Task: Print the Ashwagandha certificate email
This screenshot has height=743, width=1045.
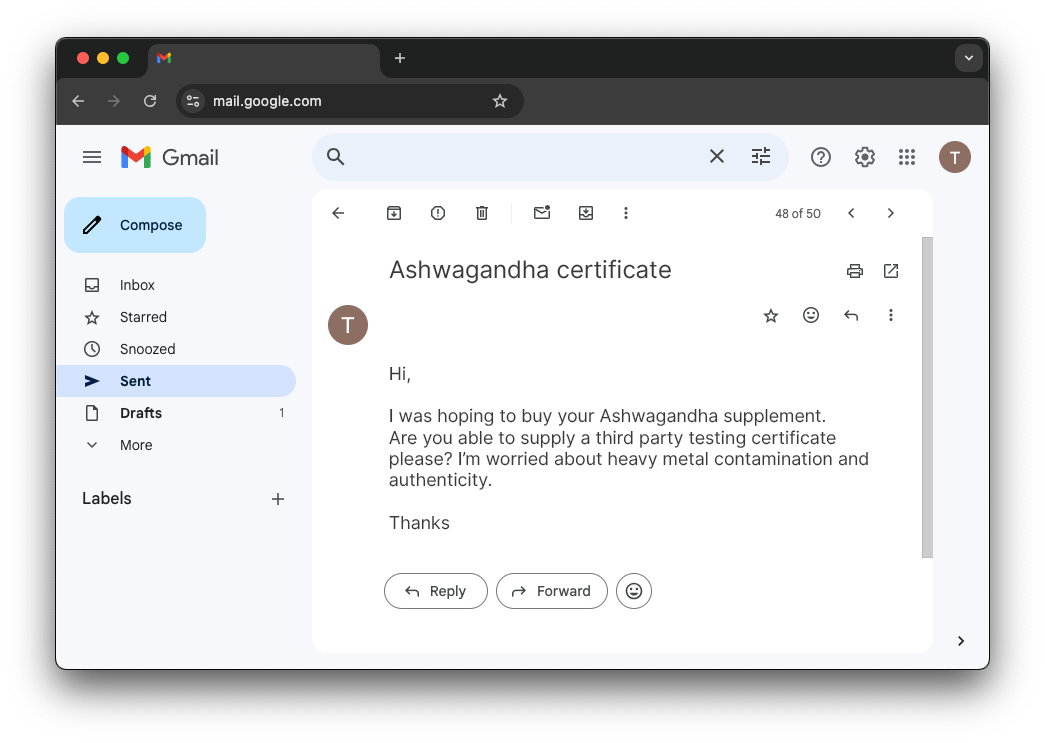Action: pos(854,271)
